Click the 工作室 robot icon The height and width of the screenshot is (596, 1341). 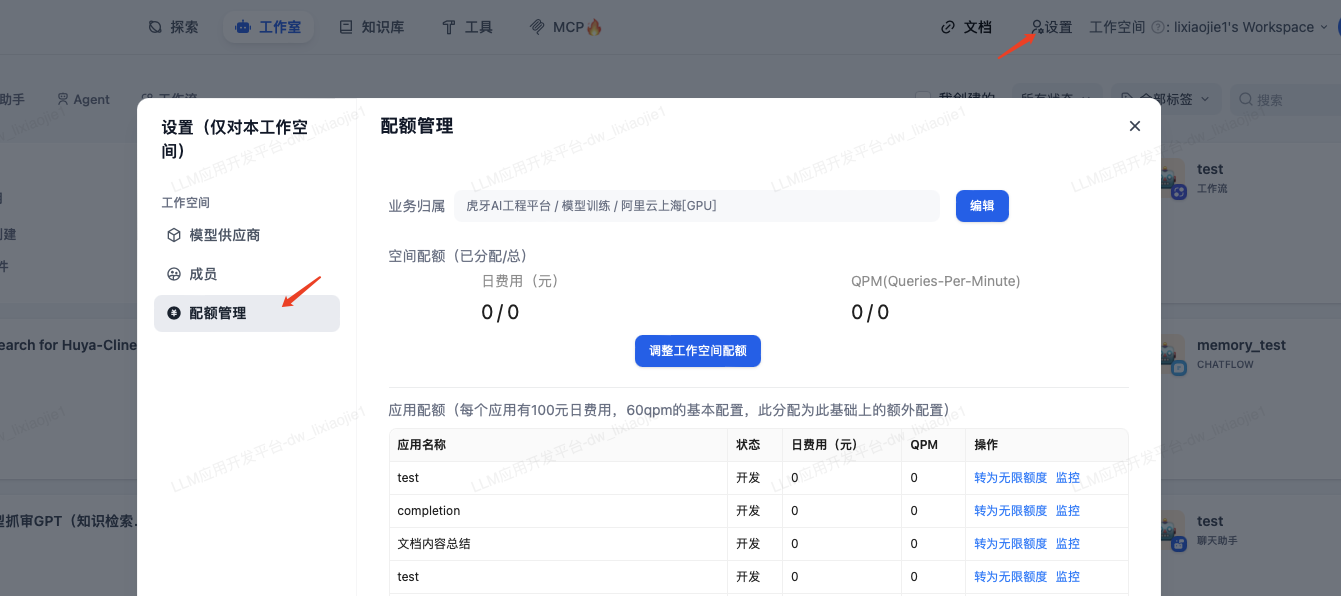(243, 27)
